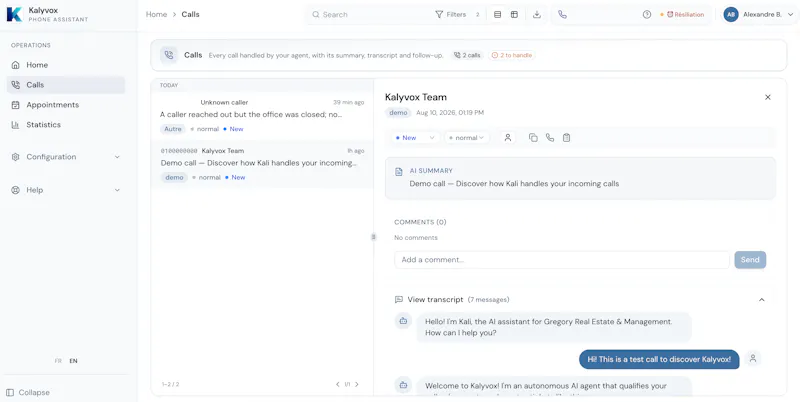Viewport: 800px width, 402px height.
Task: Collapse the View transcript section
Action: [762, 299]
